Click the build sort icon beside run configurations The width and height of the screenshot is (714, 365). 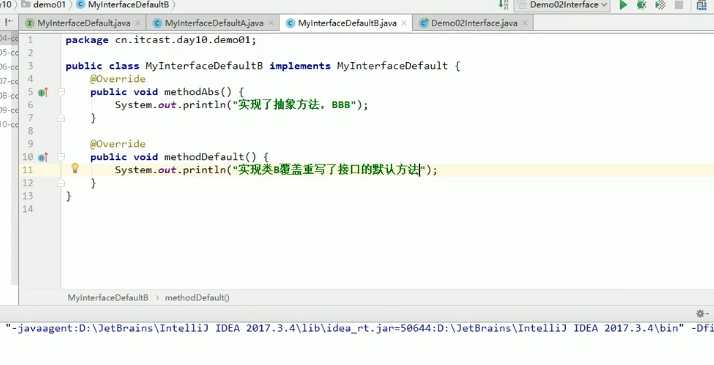[503, 5]
